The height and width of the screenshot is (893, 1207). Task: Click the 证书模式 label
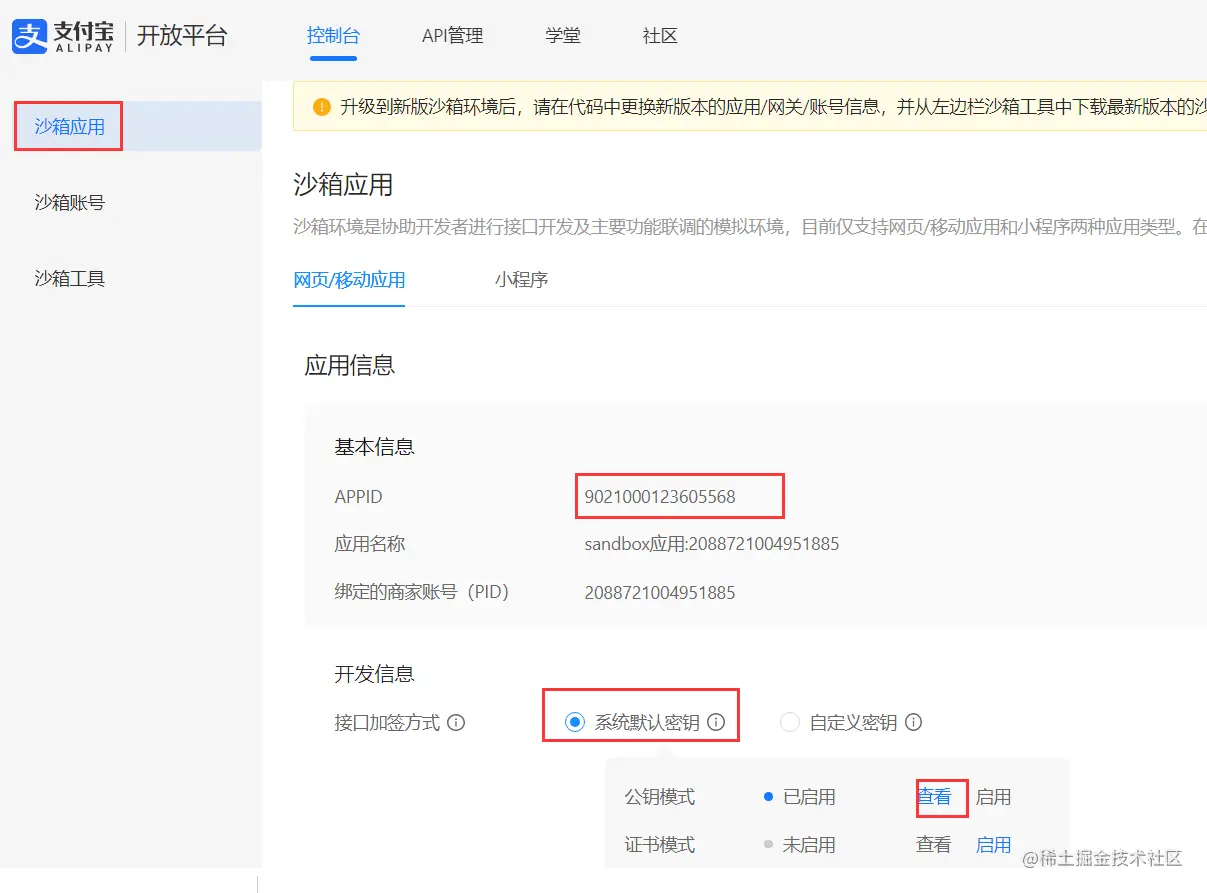tap(660, 845)
